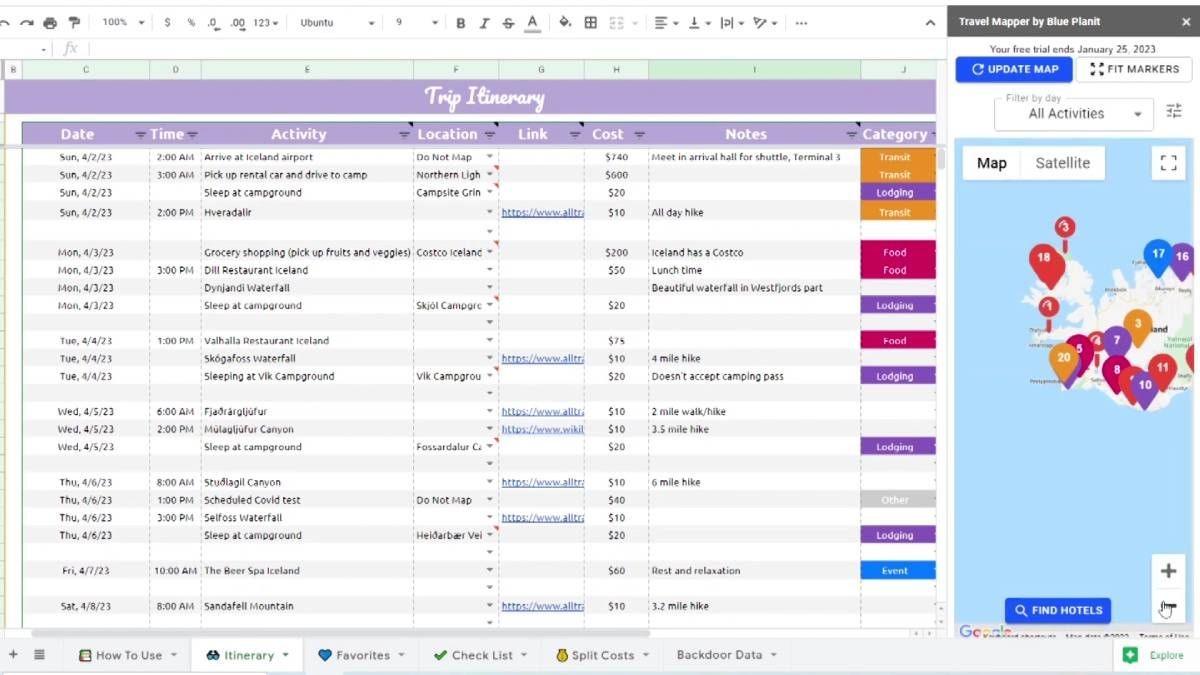
Task: Click the UPDATE MAP button
Action: (1014, 69)
